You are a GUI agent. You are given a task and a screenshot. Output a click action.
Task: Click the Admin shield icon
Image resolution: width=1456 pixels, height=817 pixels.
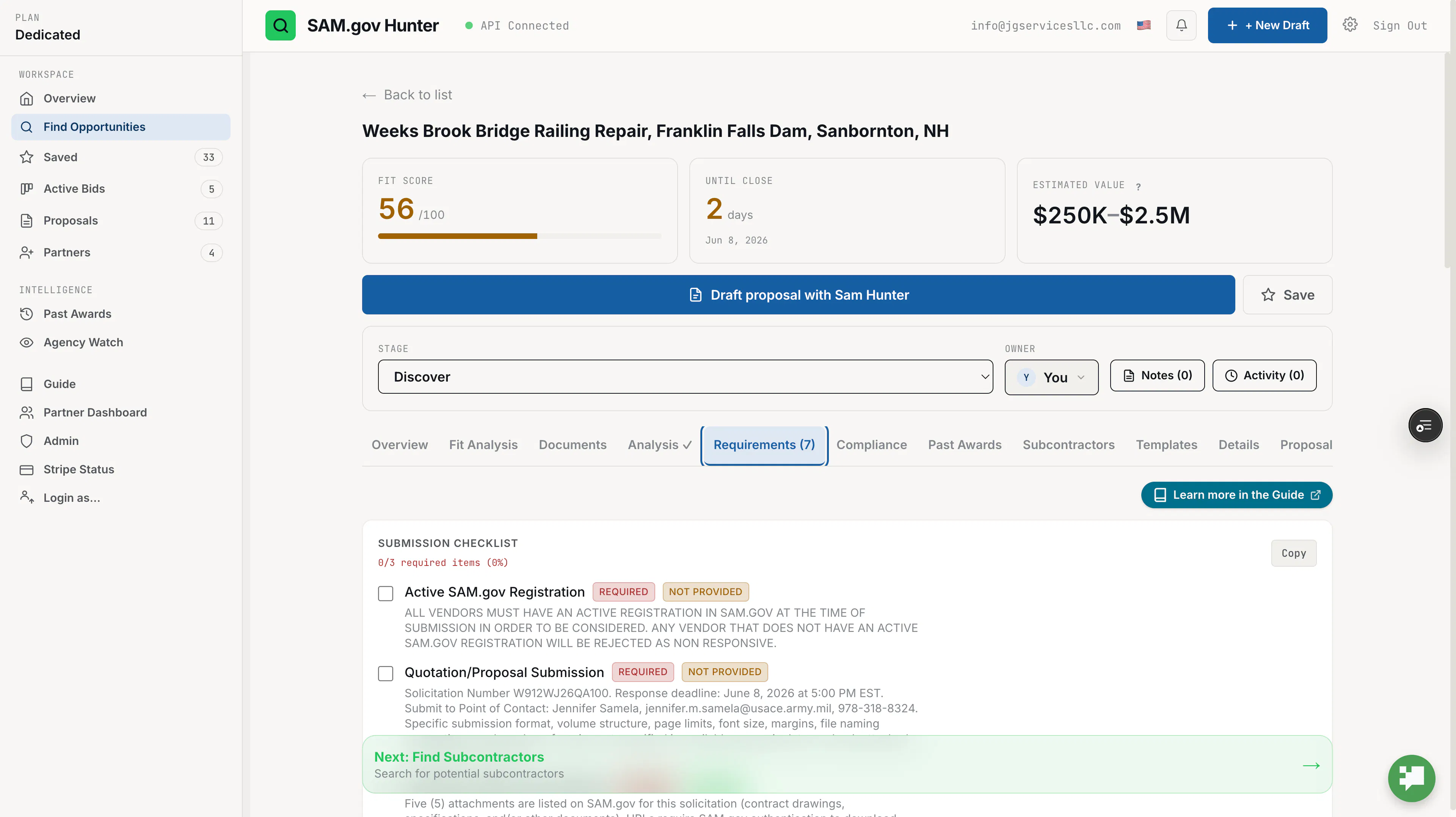[27, 441]
